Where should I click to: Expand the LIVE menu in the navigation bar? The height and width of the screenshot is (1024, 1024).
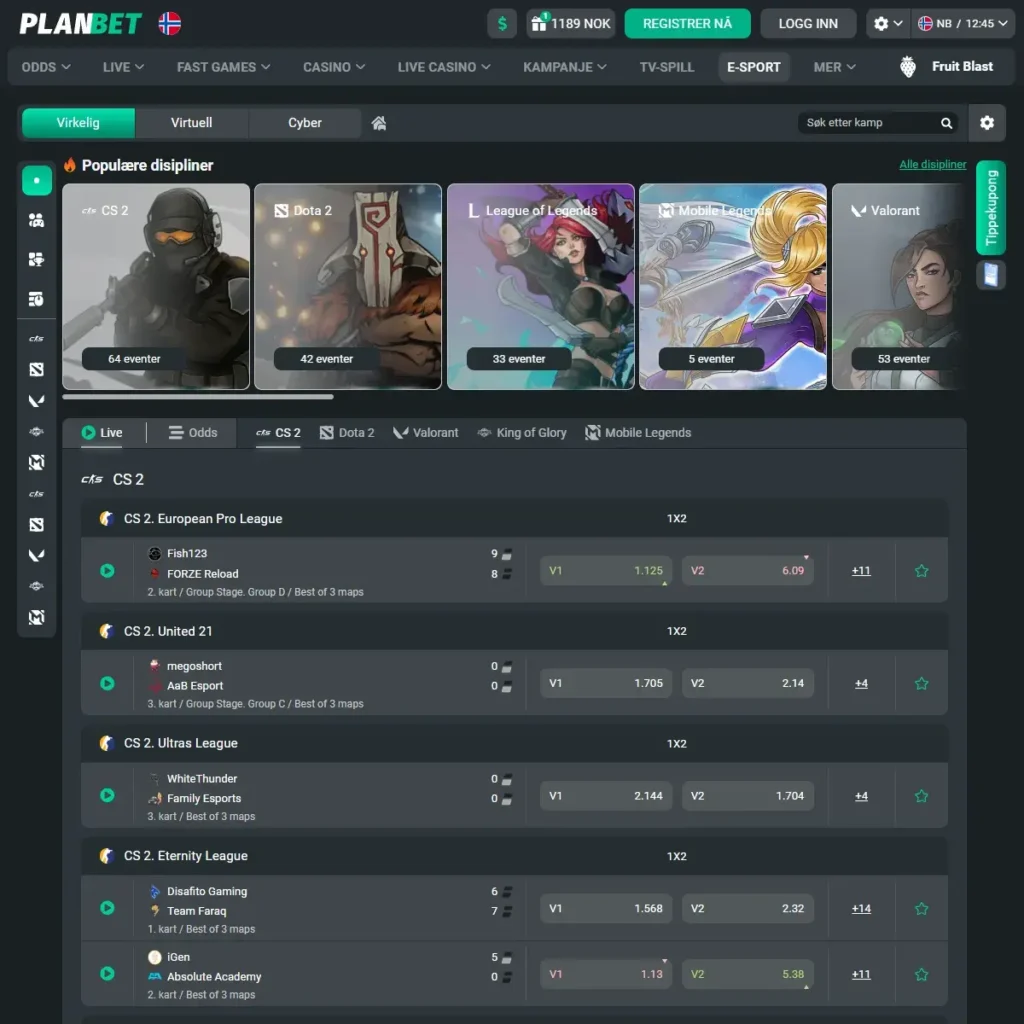click(123, 67)
